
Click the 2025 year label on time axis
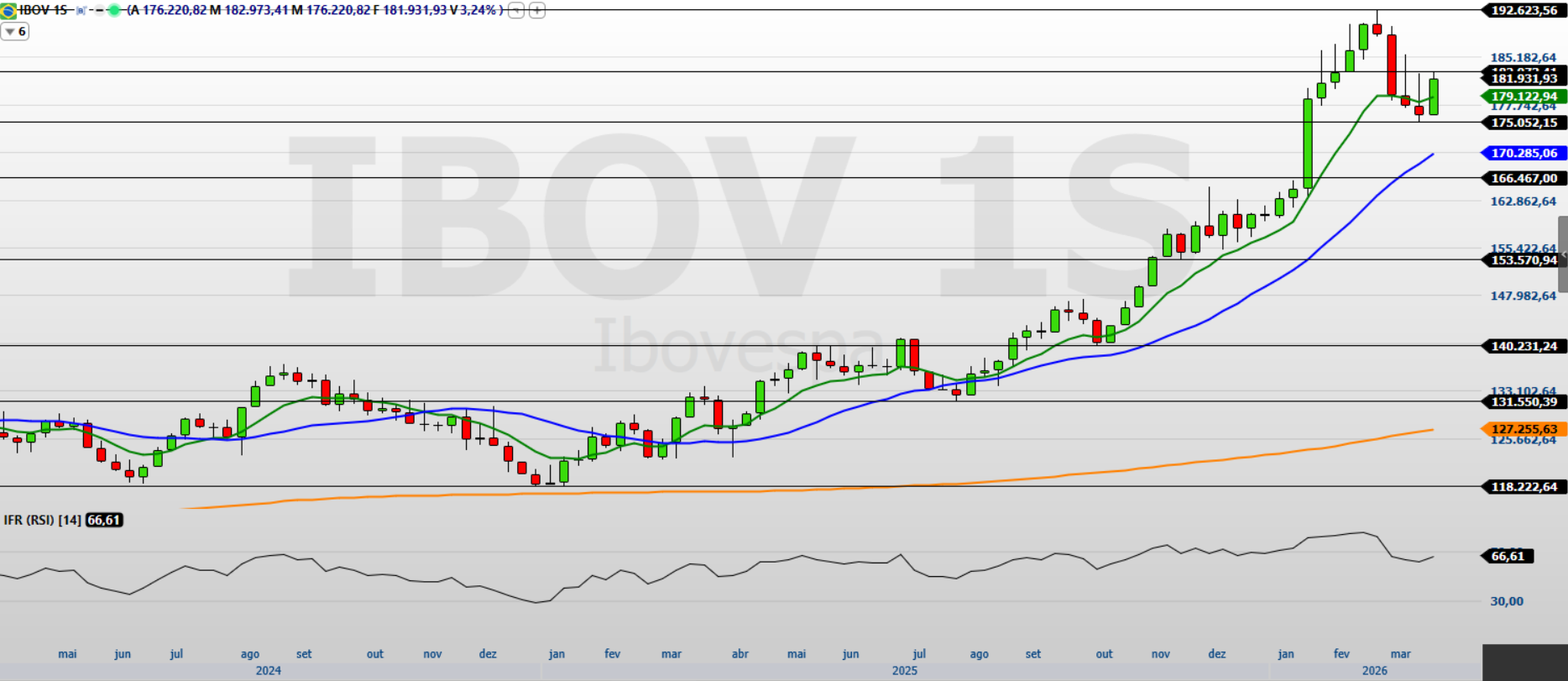click(x=904, y=671)
